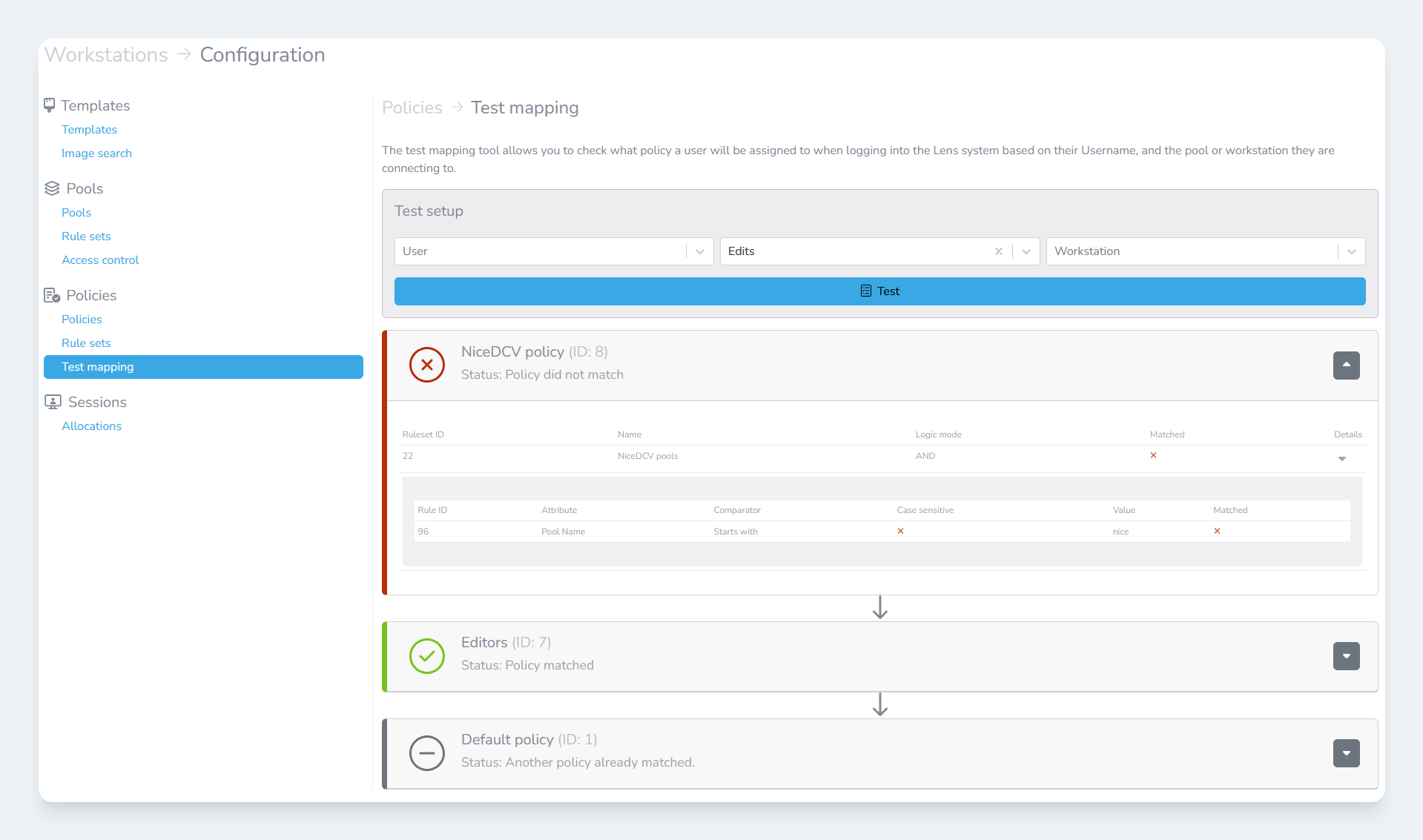
Task: Expand the Edits pool dropdown arrow
Action: coord(1026,251)
